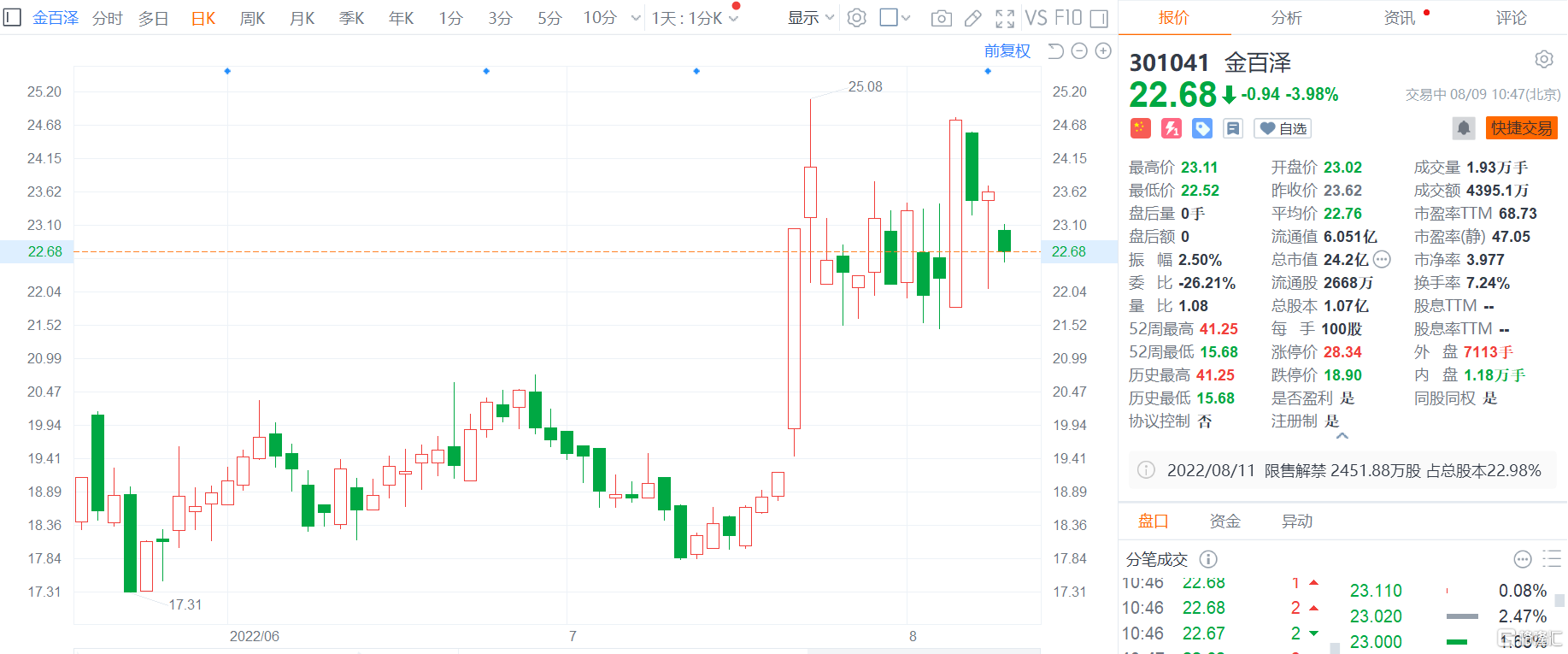Screen dimensions: 1568x654
Task: Enter fullscreen chart mode
Action: coord(1005,18)
